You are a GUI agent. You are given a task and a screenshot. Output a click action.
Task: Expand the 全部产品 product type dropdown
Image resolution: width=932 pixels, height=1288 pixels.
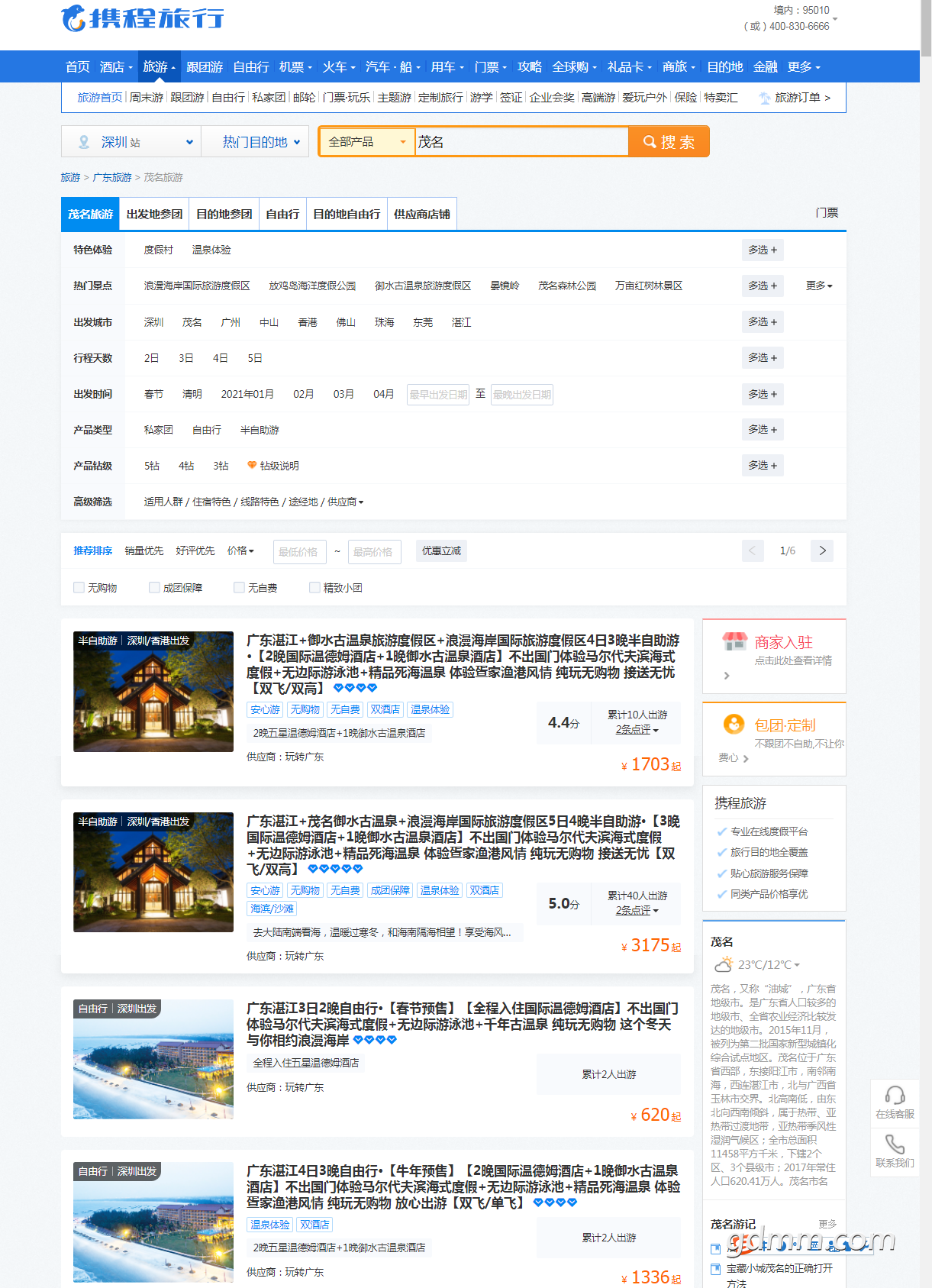(366, 142)
